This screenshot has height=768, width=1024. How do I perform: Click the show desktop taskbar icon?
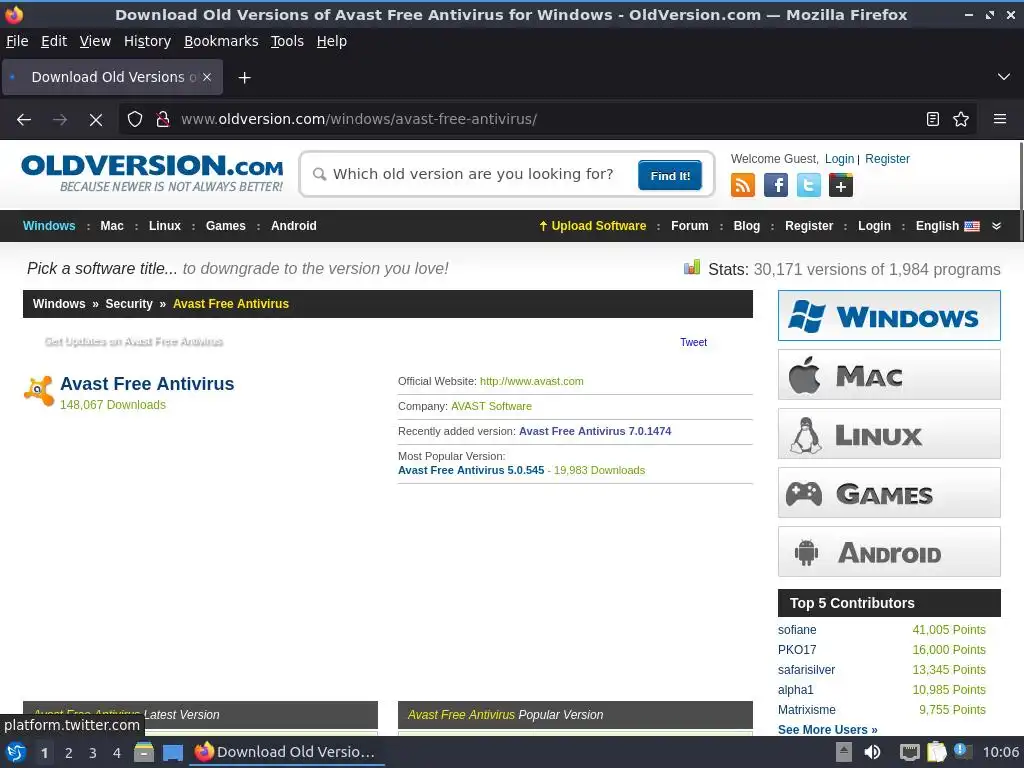172,753
